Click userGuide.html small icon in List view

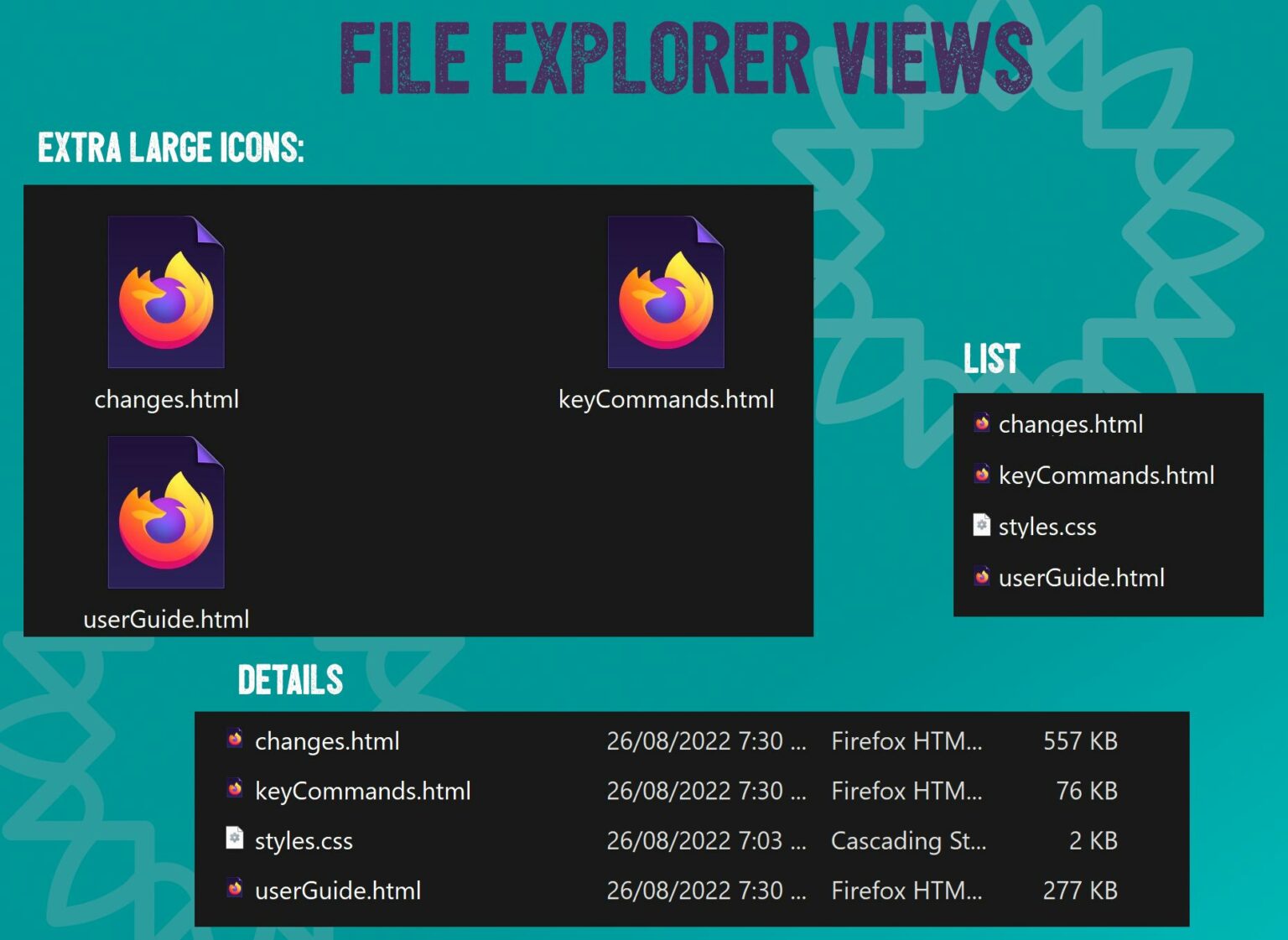pyautogui.click(x=982, y=577)
